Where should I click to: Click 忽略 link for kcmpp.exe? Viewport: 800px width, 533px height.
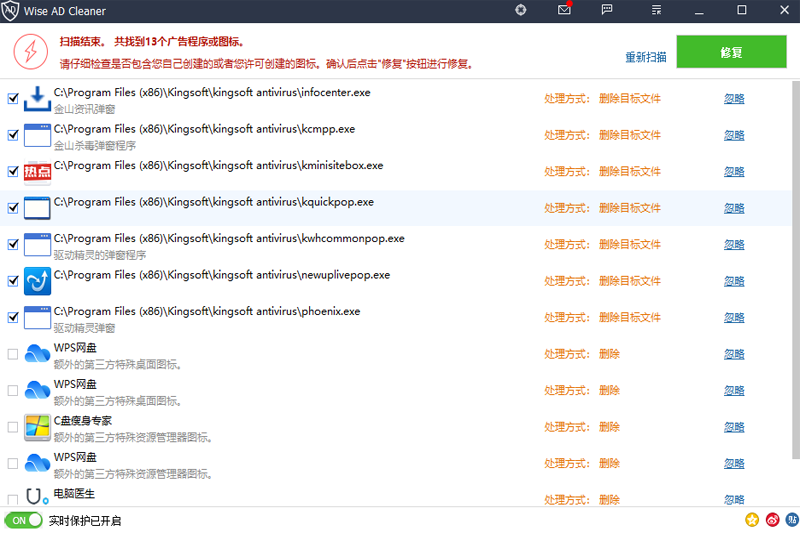[x=734, y=135]
